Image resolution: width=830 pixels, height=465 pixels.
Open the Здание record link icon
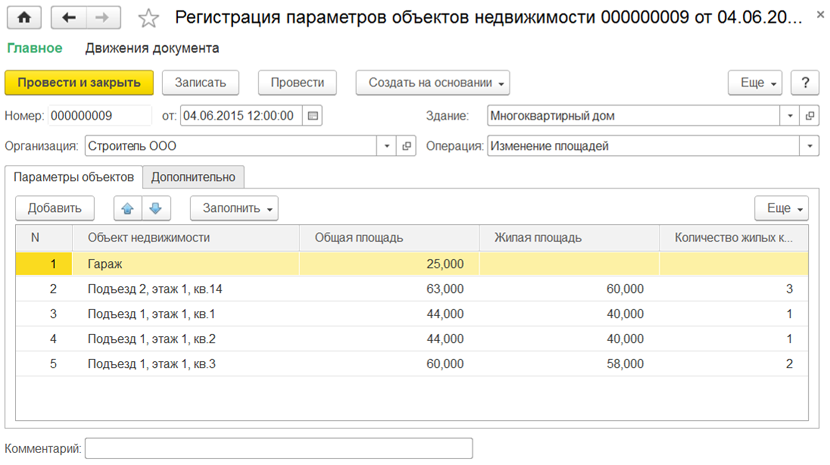pos(809,115)
